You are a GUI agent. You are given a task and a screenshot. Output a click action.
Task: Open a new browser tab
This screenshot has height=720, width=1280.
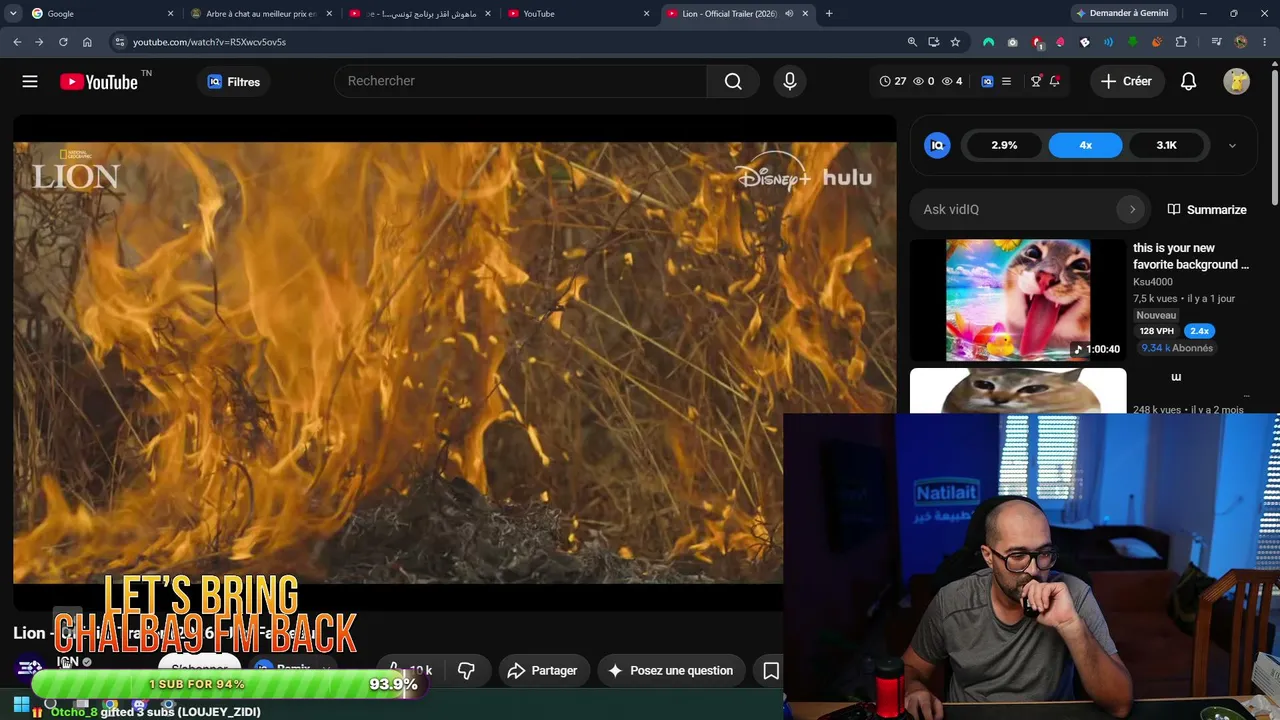pos(829,14)
